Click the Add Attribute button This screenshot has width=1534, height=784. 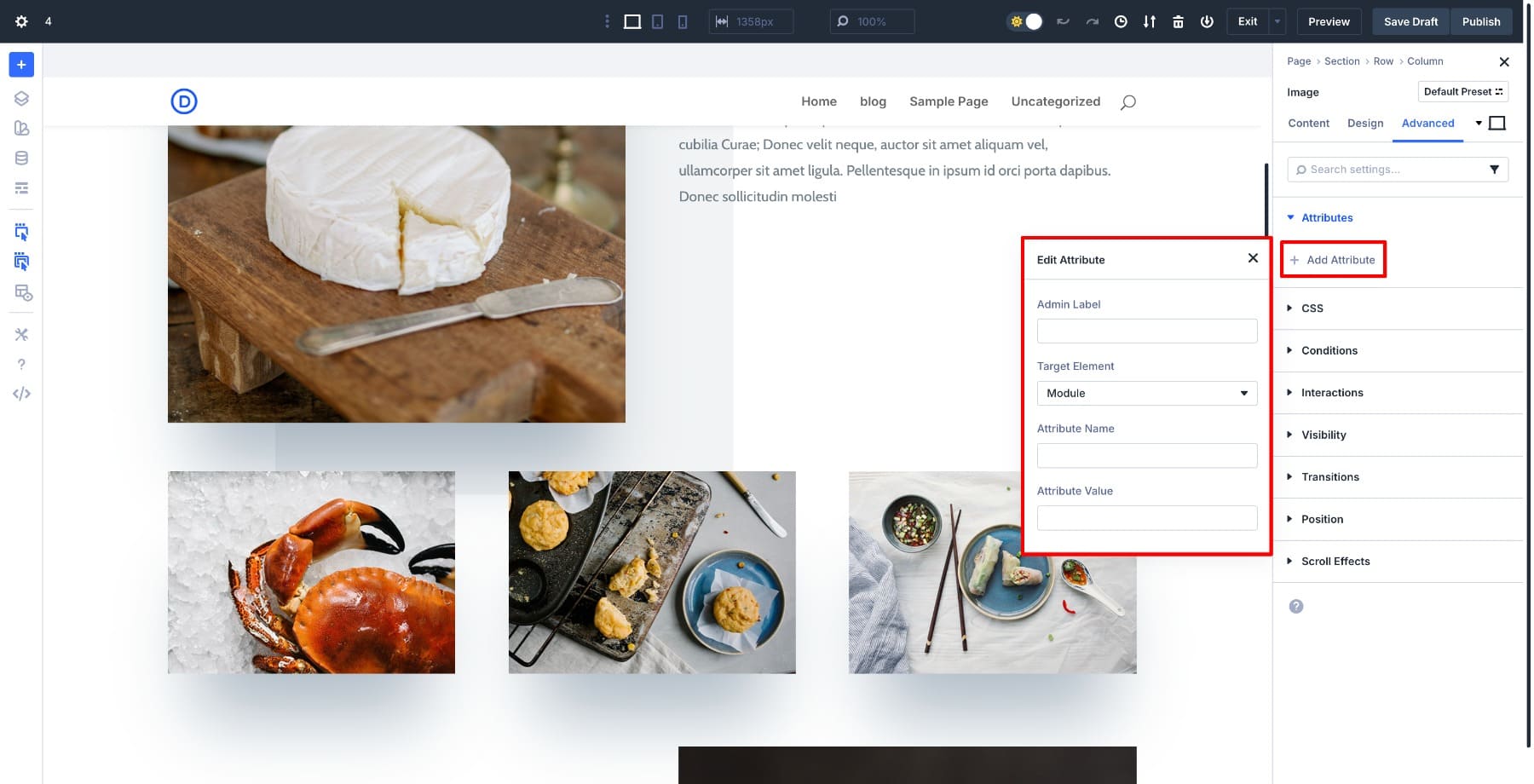click(x=1333, y=260)
